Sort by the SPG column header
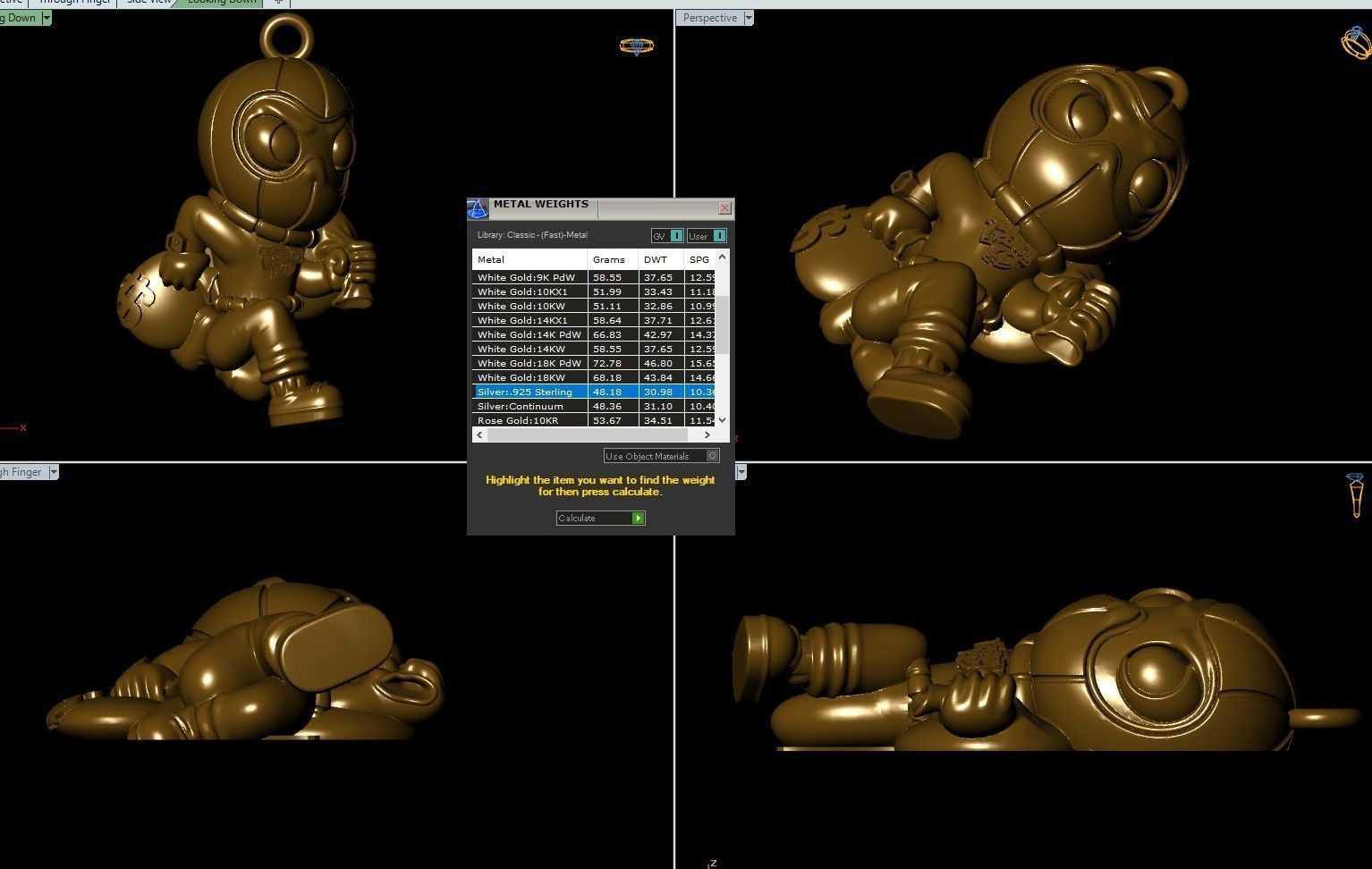 click(x=699, y=259)
